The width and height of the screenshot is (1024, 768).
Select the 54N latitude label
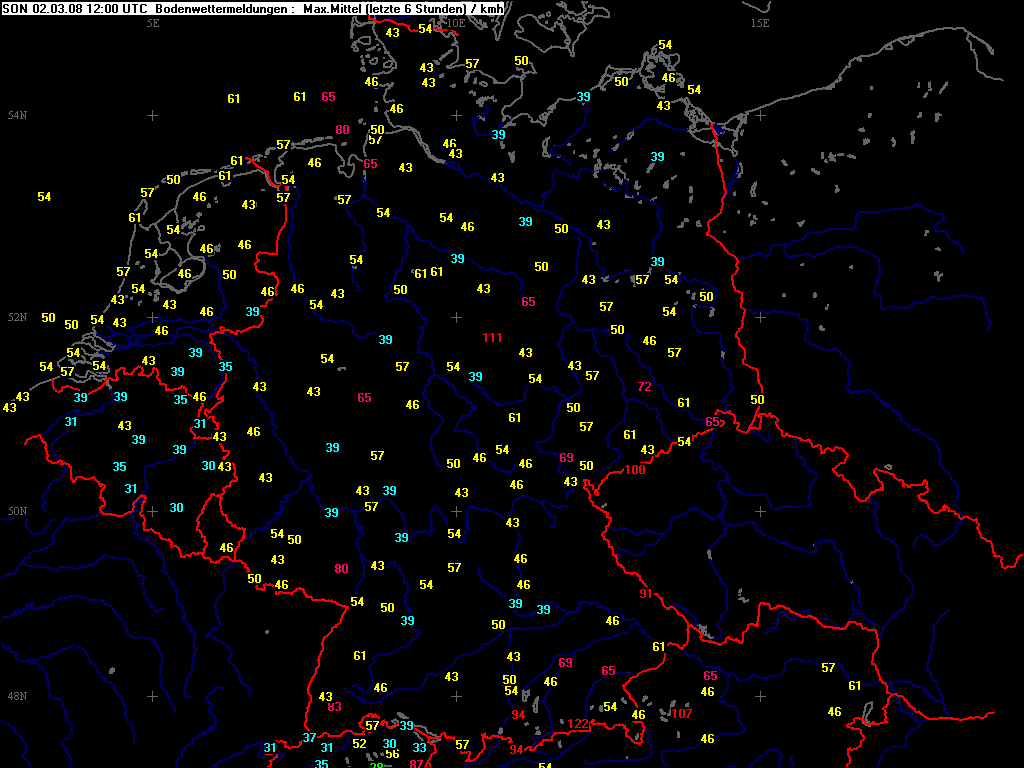click(17, 116)
